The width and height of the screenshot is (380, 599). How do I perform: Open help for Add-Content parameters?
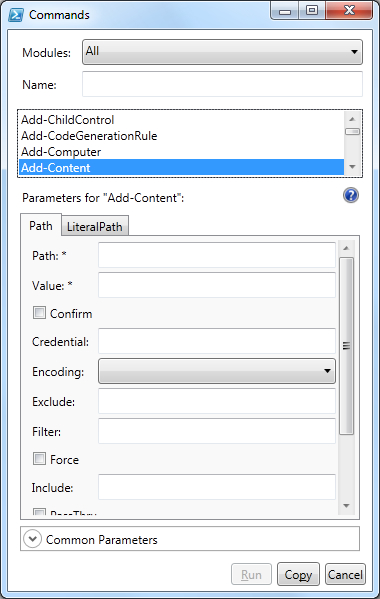[351, 196]
